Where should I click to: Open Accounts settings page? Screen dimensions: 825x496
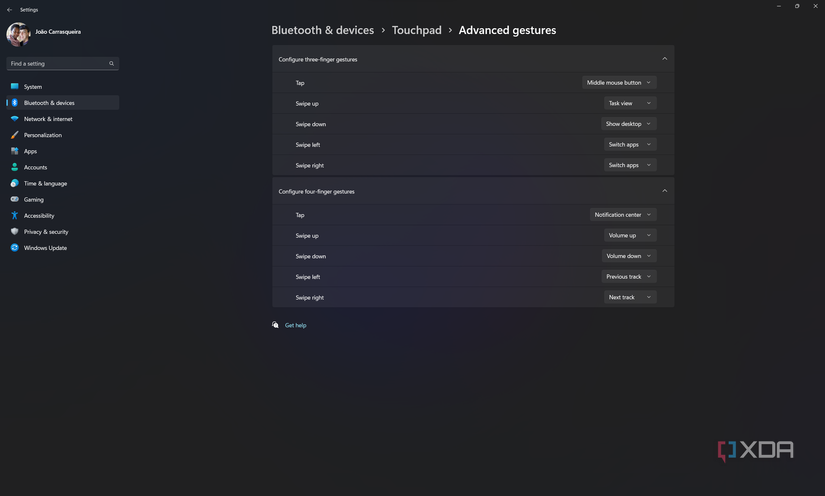coord(35,167)
